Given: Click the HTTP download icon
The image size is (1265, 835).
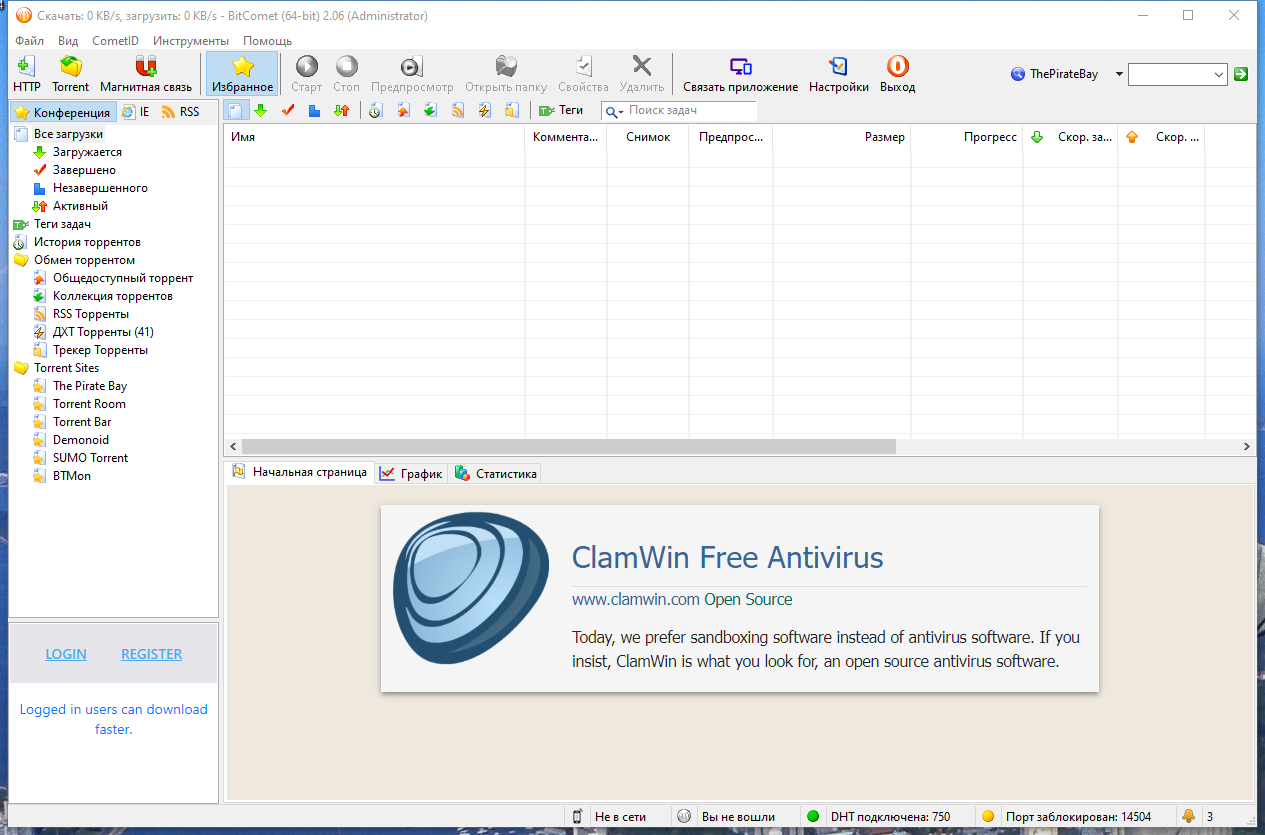Looking at the screenshot, I should (x=27, y=68).
